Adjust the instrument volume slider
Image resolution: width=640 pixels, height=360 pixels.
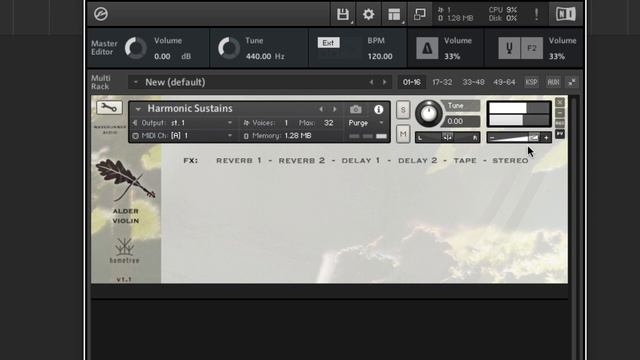[519, 138]
